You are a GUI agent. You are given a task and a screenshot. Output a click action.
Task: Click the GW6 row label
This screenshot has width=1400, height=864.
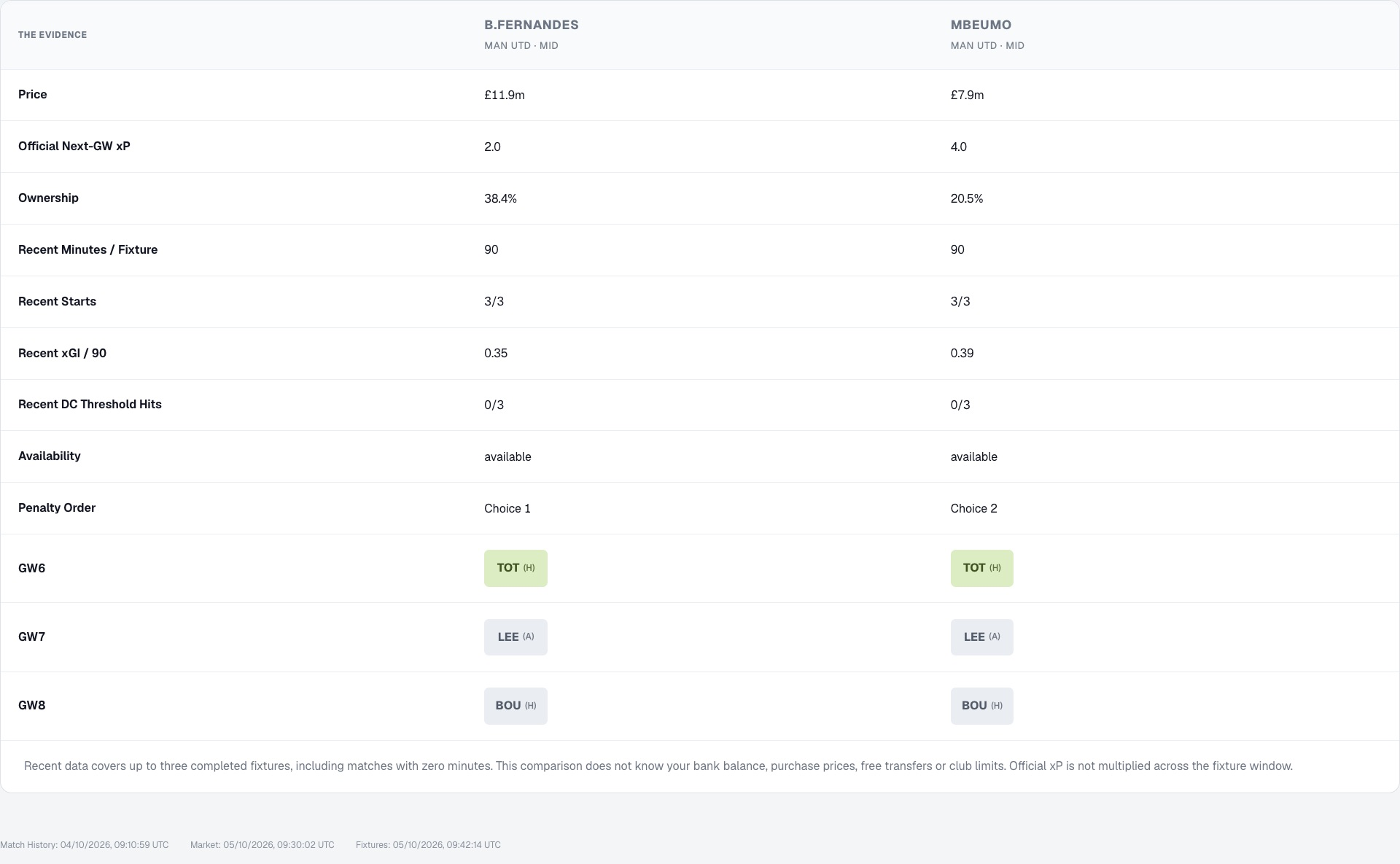point(31,569)
